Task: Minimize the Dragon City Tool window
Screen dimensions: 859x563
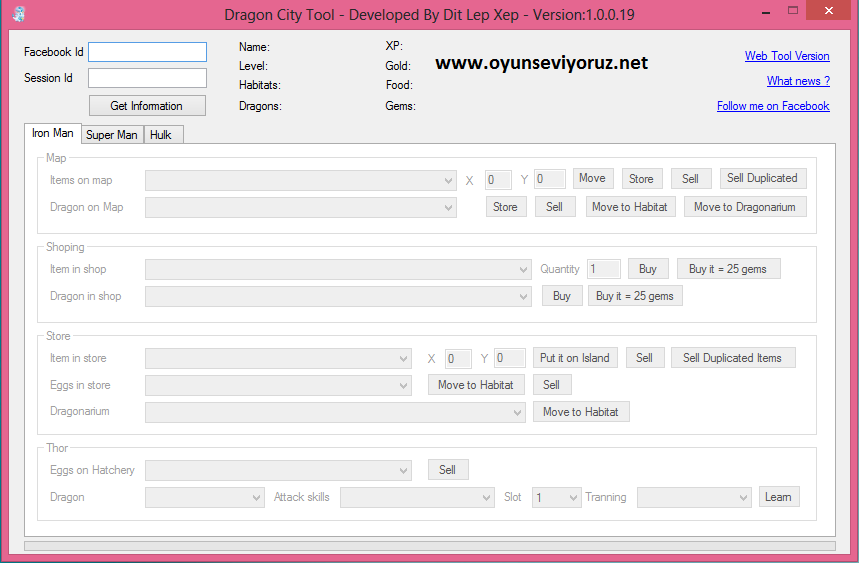Action: point(766,11)
